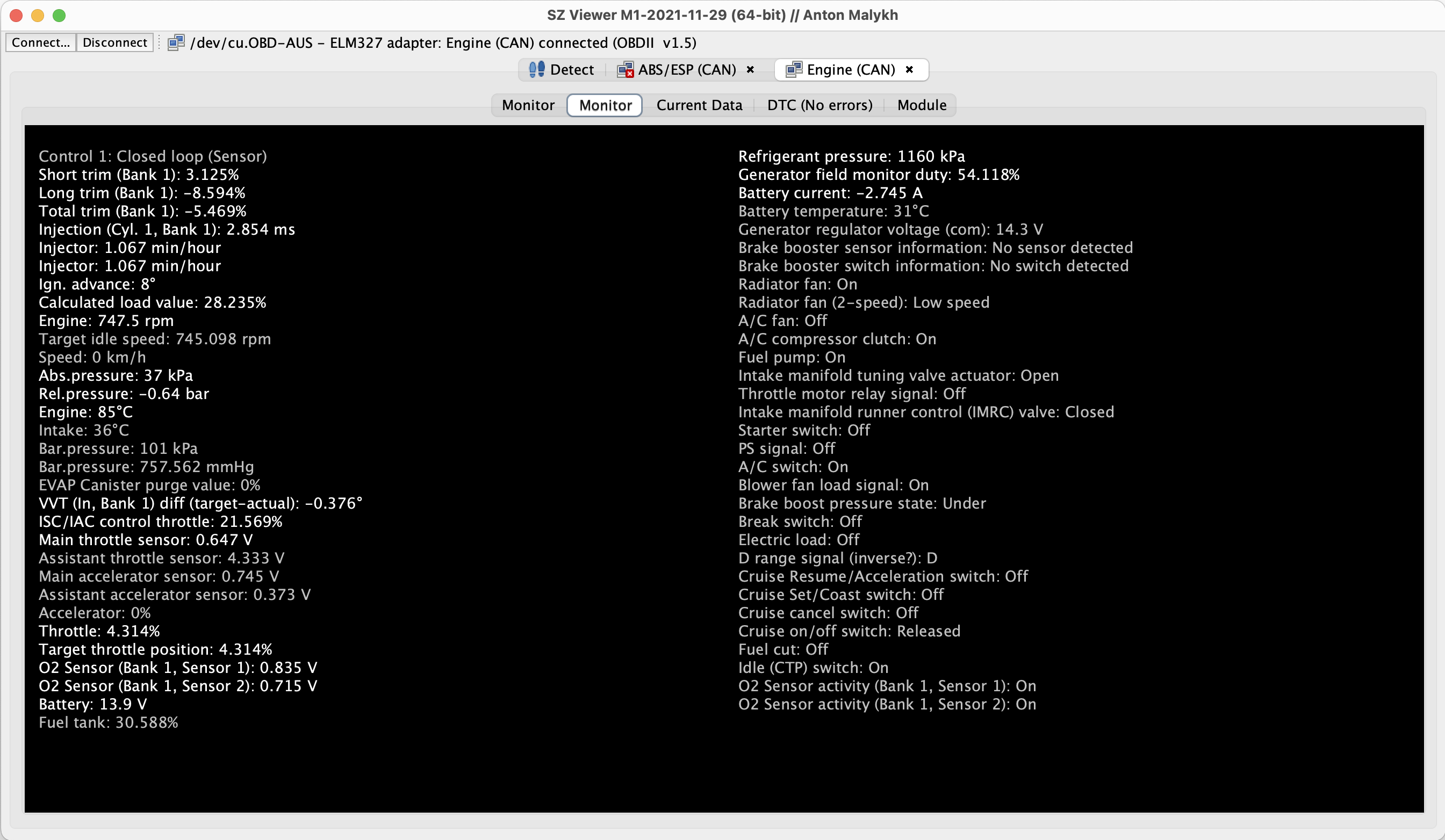Click 'Refrigerant pressure: 1160 kPa' reading

click(852, 156)
